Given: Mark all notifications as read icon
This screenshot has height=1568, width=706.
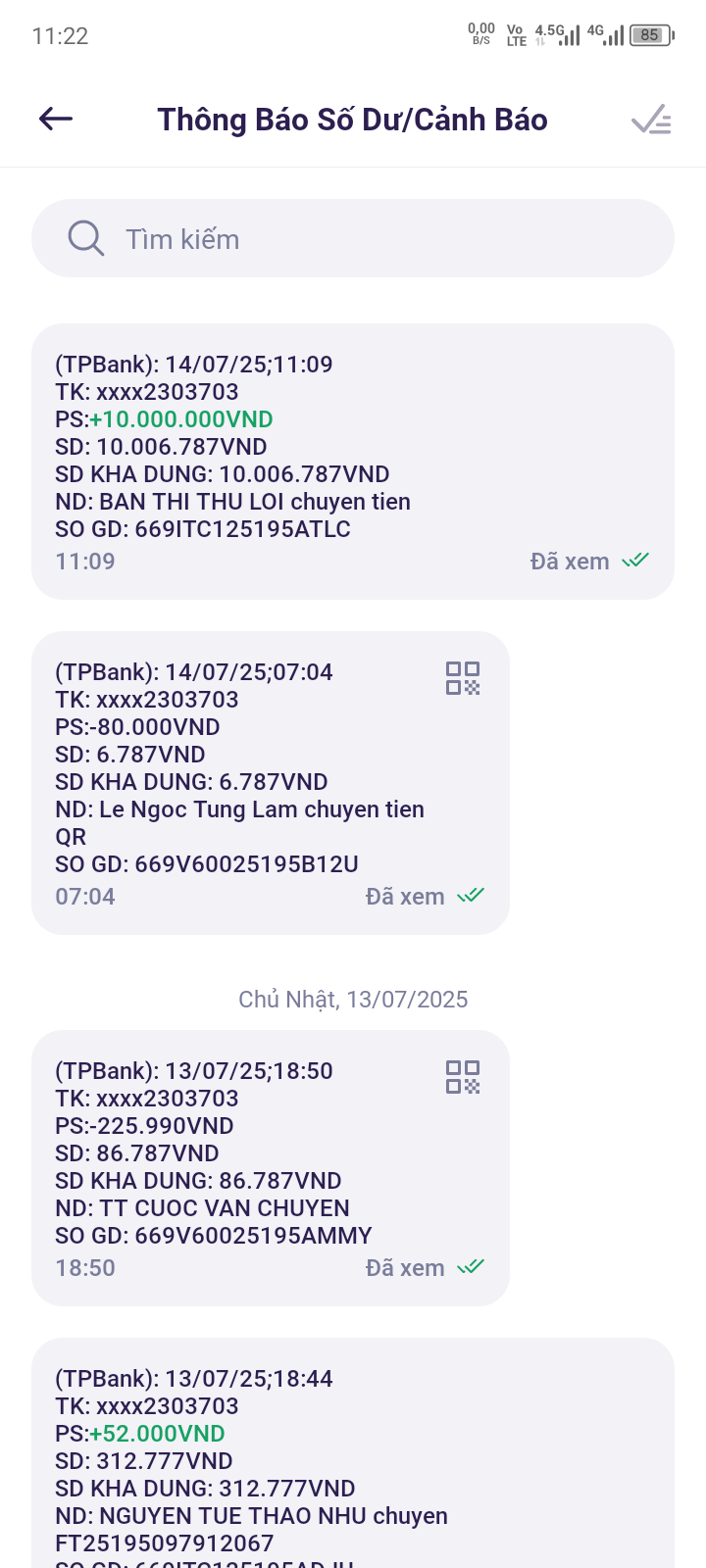Looking at the screenshot, I should point(651,120).
